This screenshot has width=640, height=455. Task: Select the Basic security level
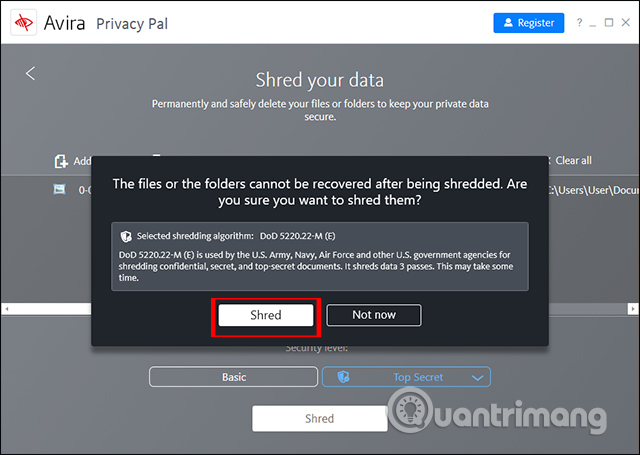coord(233,377)
